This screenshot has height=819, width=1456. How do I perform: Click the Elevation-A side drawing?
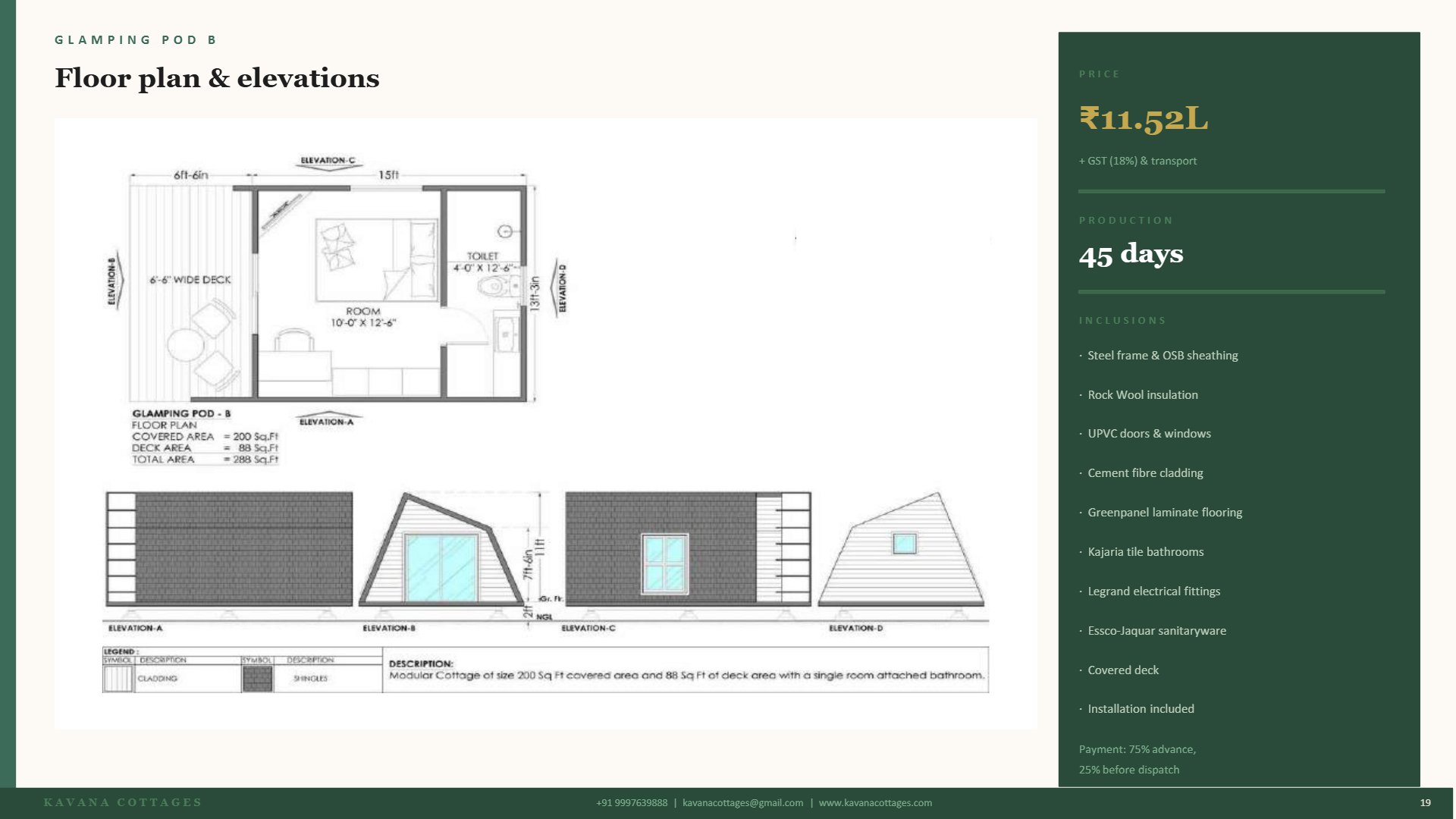tap(229, 549)
